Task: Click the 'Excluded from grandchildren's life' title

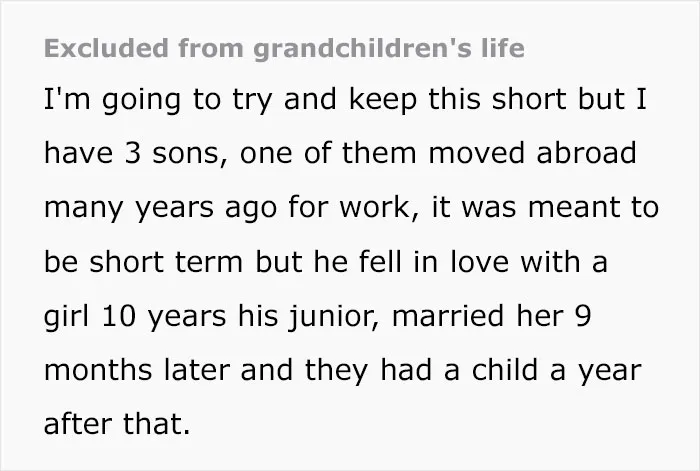Action: (x=284, y=49)
